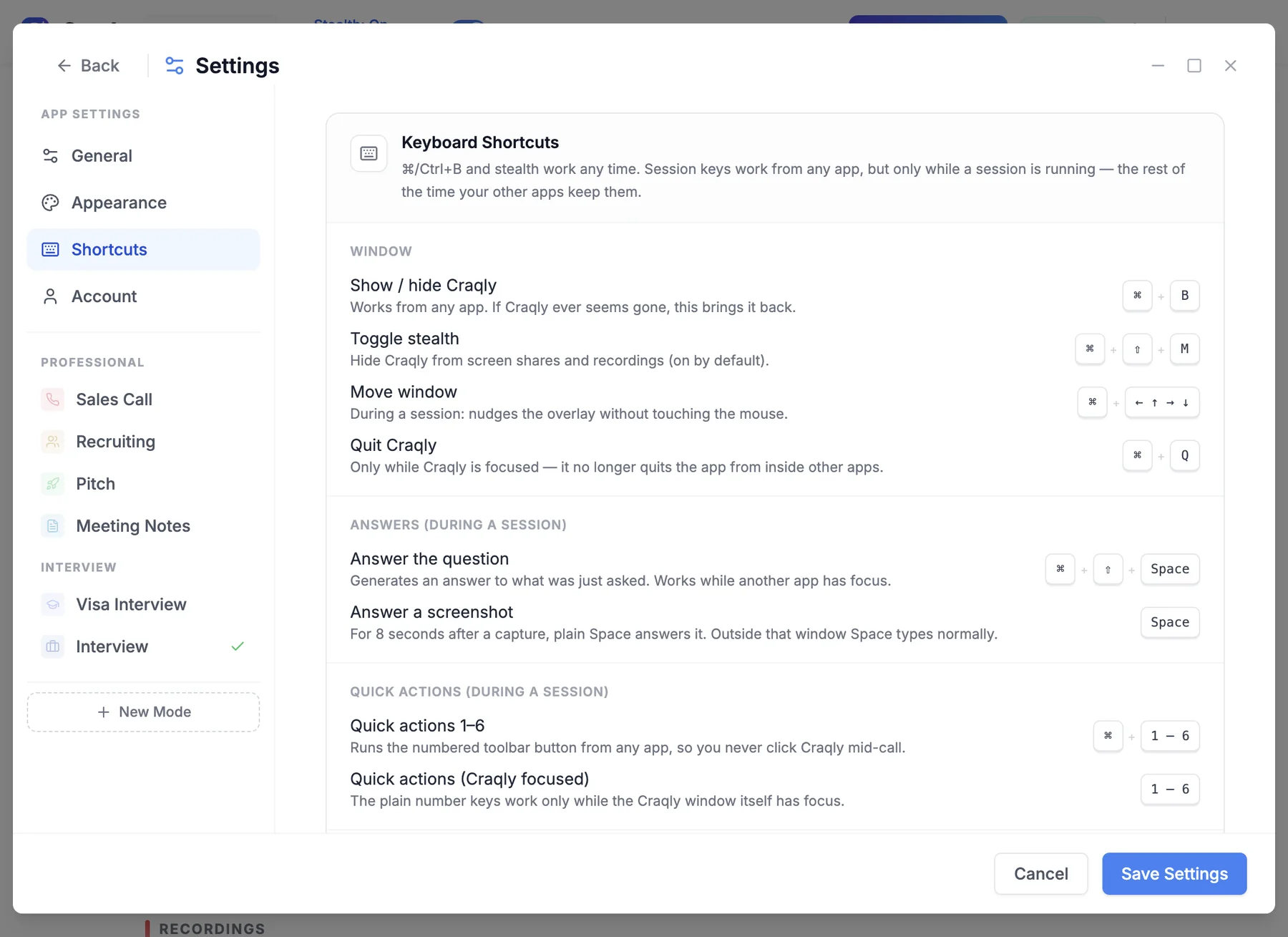
Task: Open General settings section
Action: tap(143, 156)
